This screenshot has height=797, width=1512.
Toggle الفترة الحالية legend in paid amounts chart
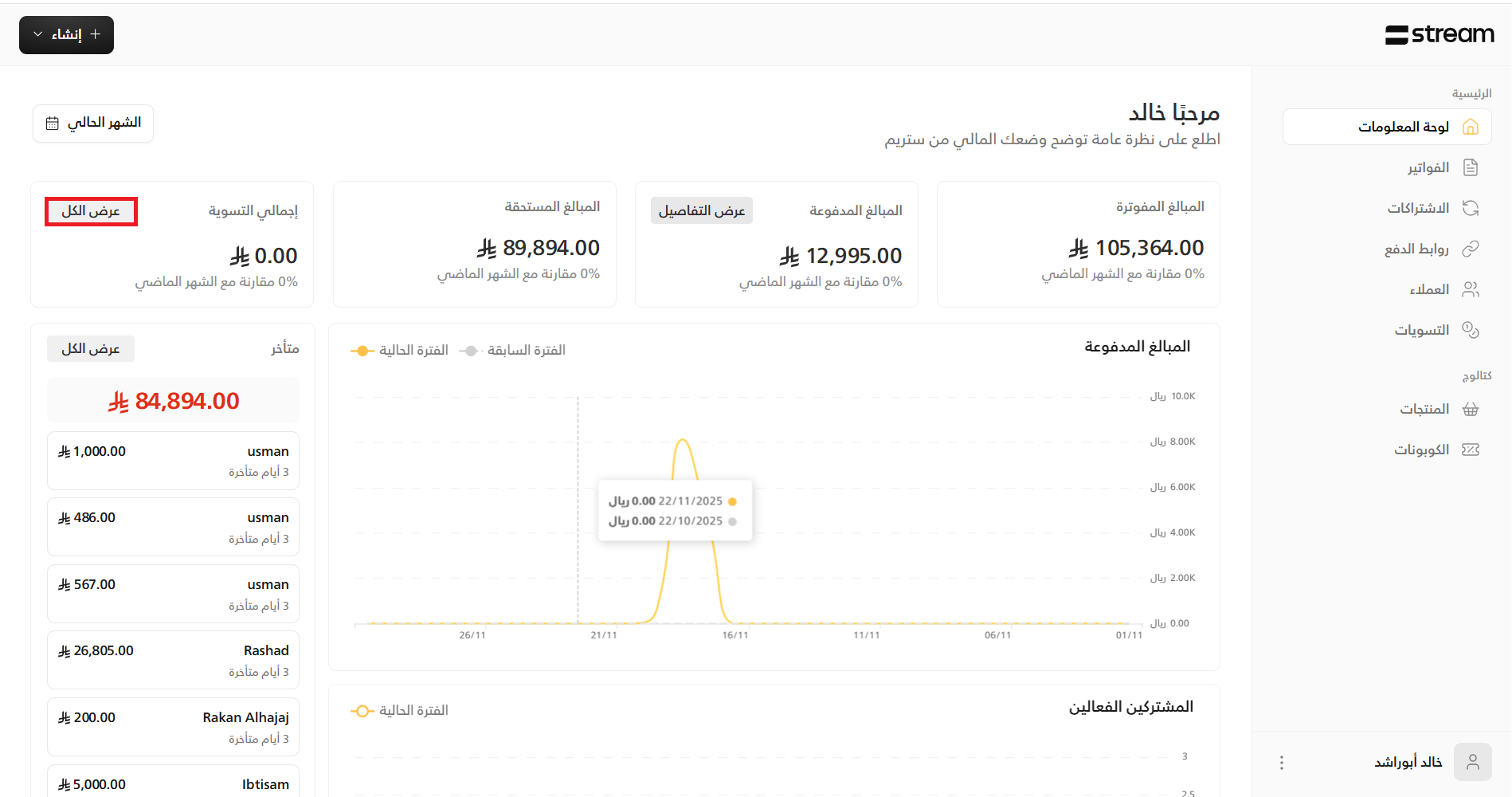[400, 351]
